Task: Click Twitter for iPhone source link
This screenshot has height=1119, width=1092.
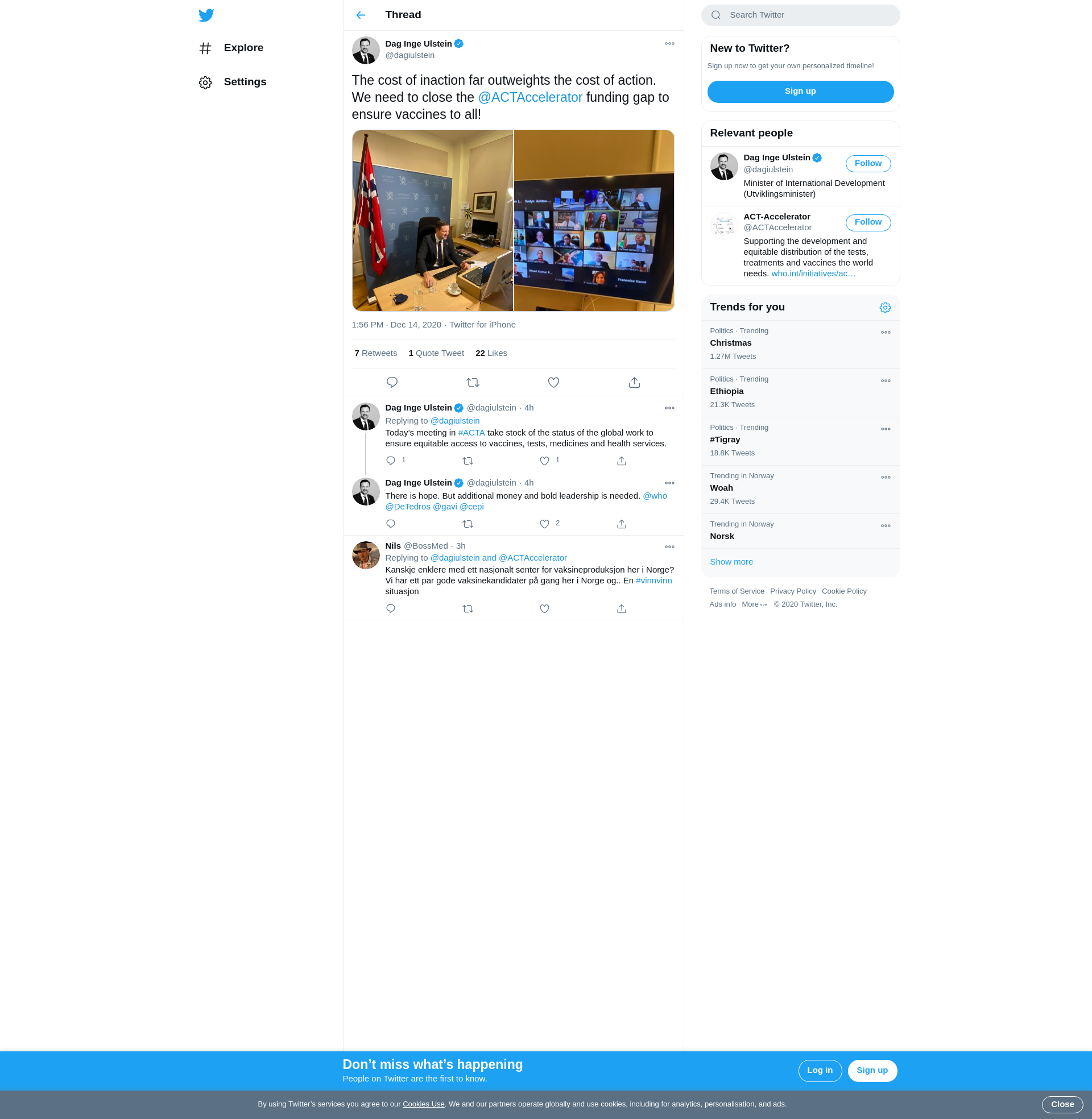Action: tap(482, 325)
